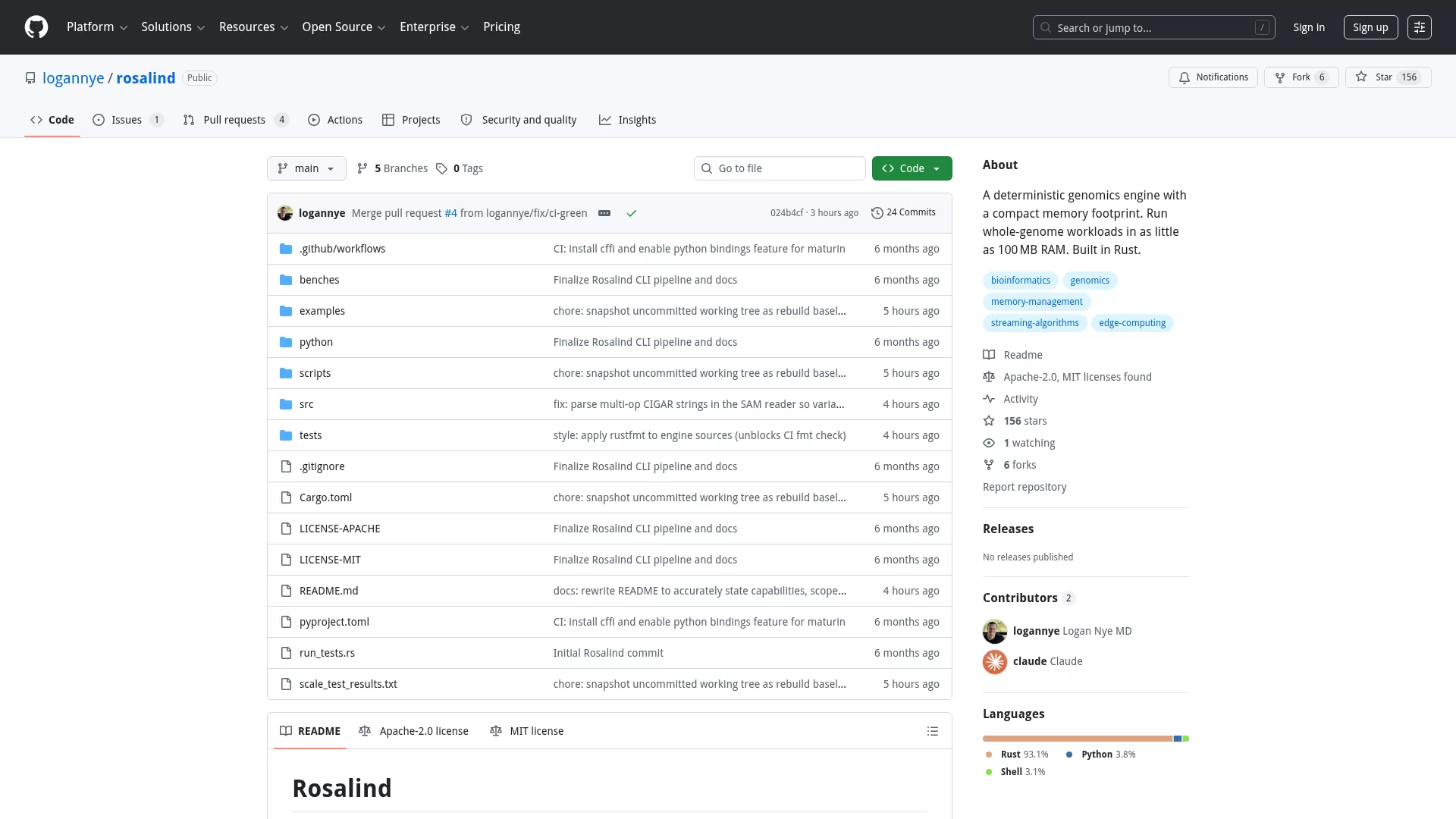Click the Sign in link
1456x819 pixels.
click(x=1309, y=27)
